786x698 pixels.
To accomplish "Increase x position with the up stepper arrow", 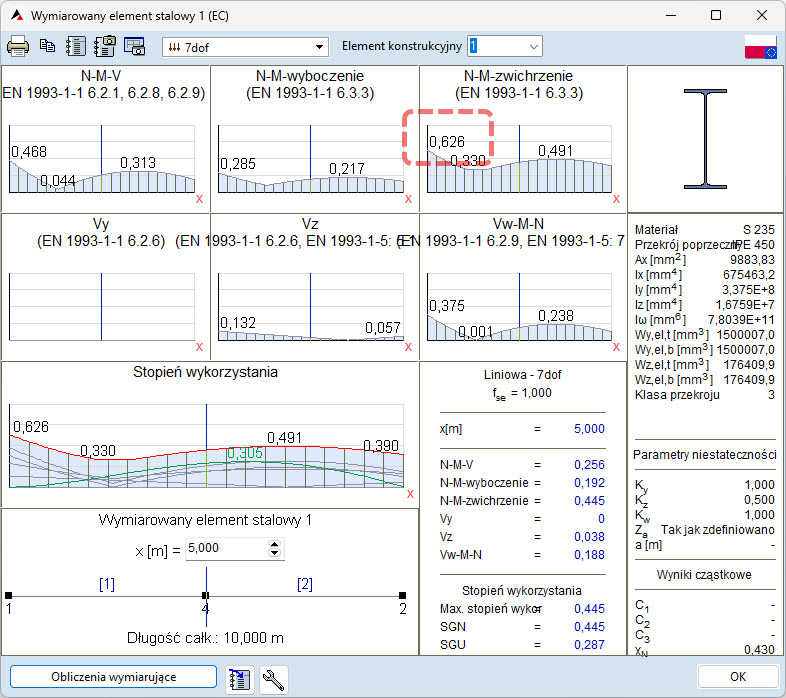I will (274, 544).
